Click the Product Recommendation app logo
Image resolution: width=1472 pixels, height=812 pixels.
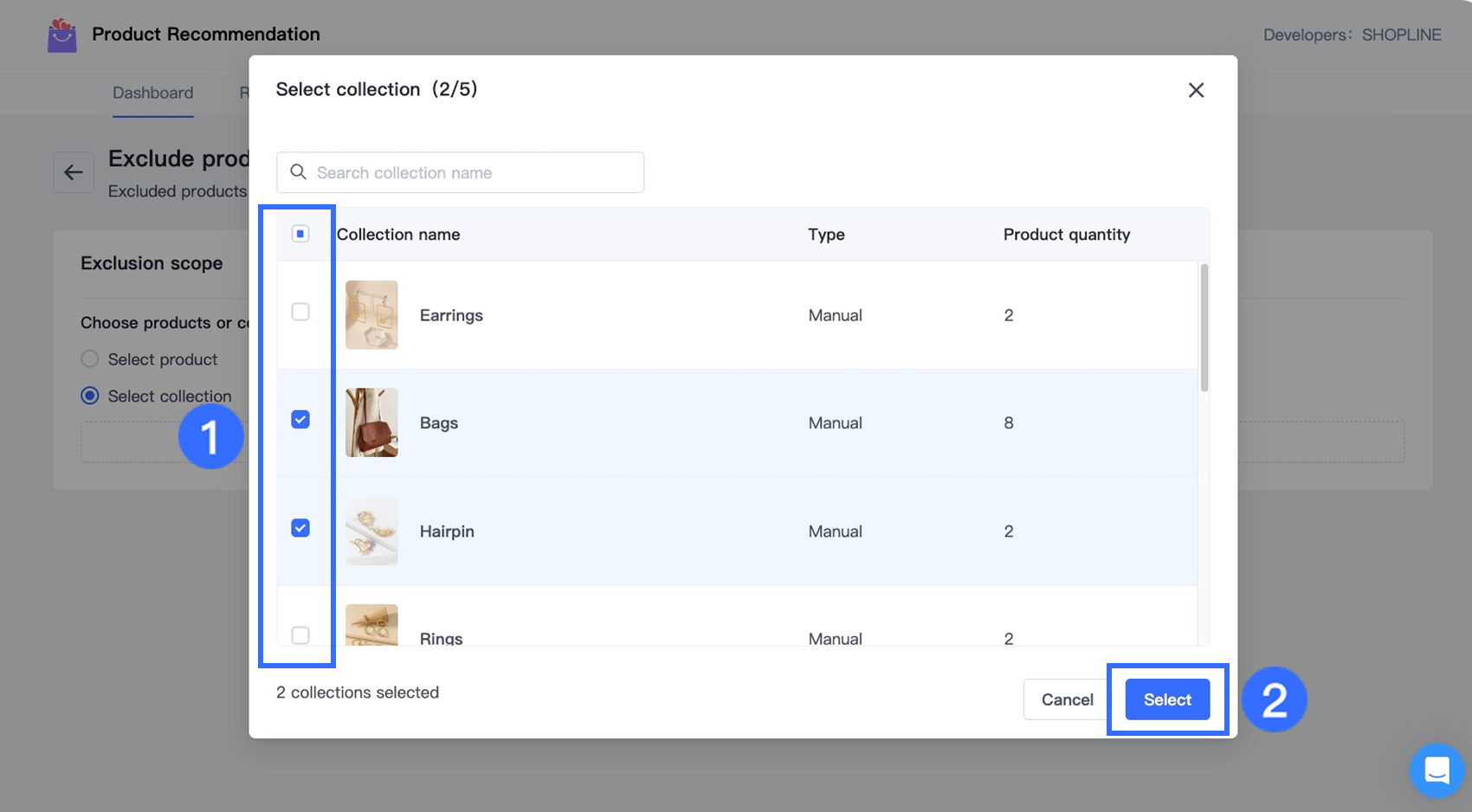click(61, 35)
